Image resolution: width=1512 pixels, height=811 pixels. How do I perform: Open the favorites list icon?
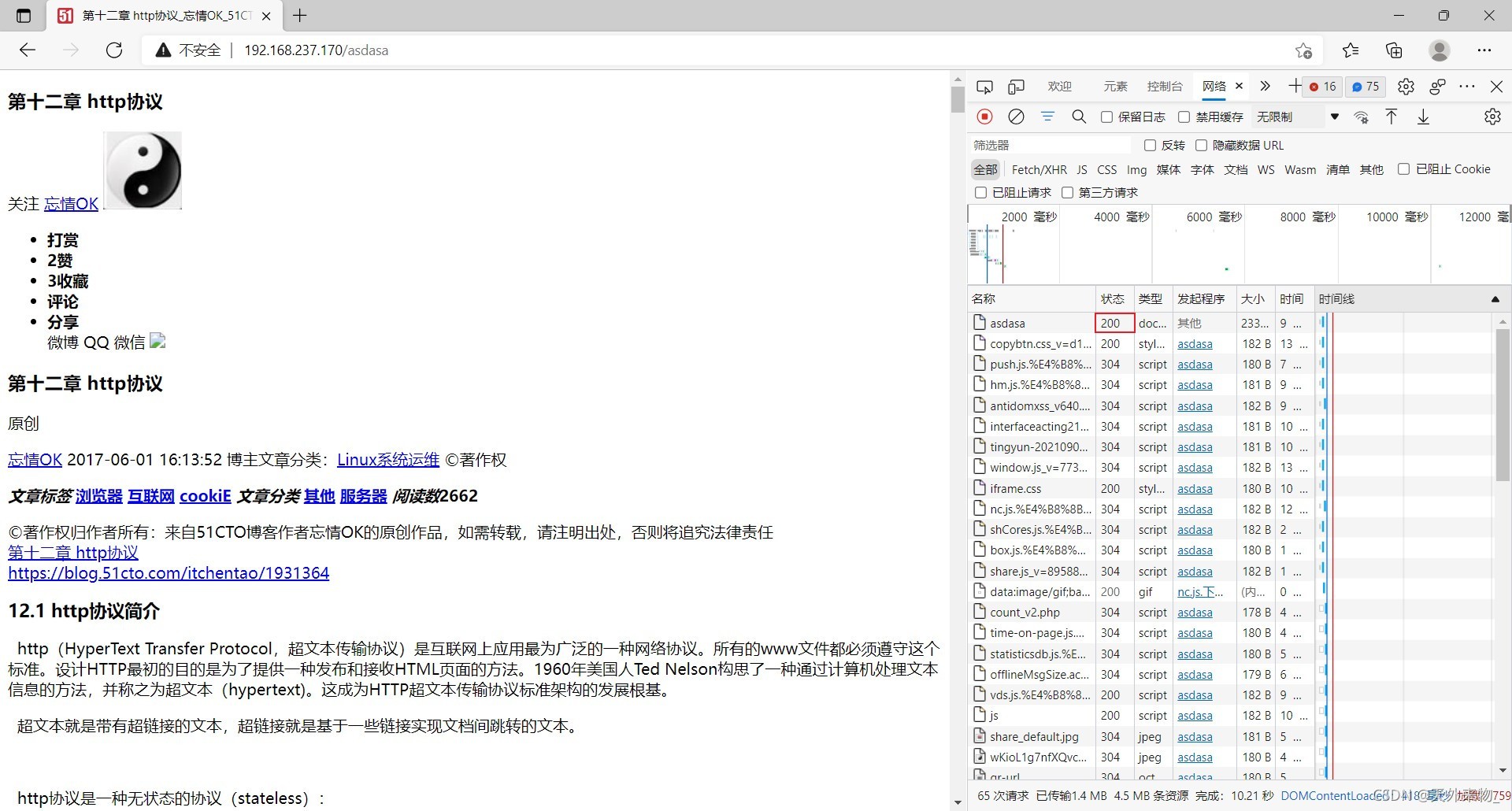1351,50
